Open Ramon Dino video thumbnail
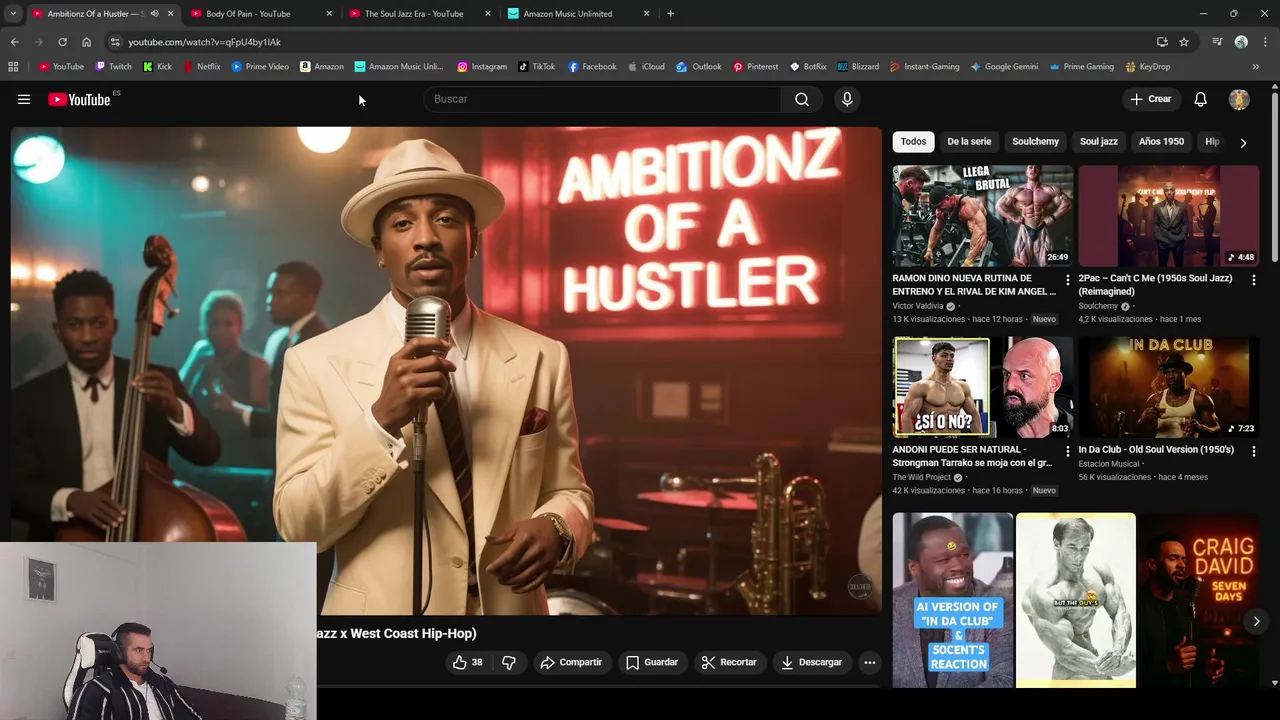 pyautogui.click(x=982, y=216)
